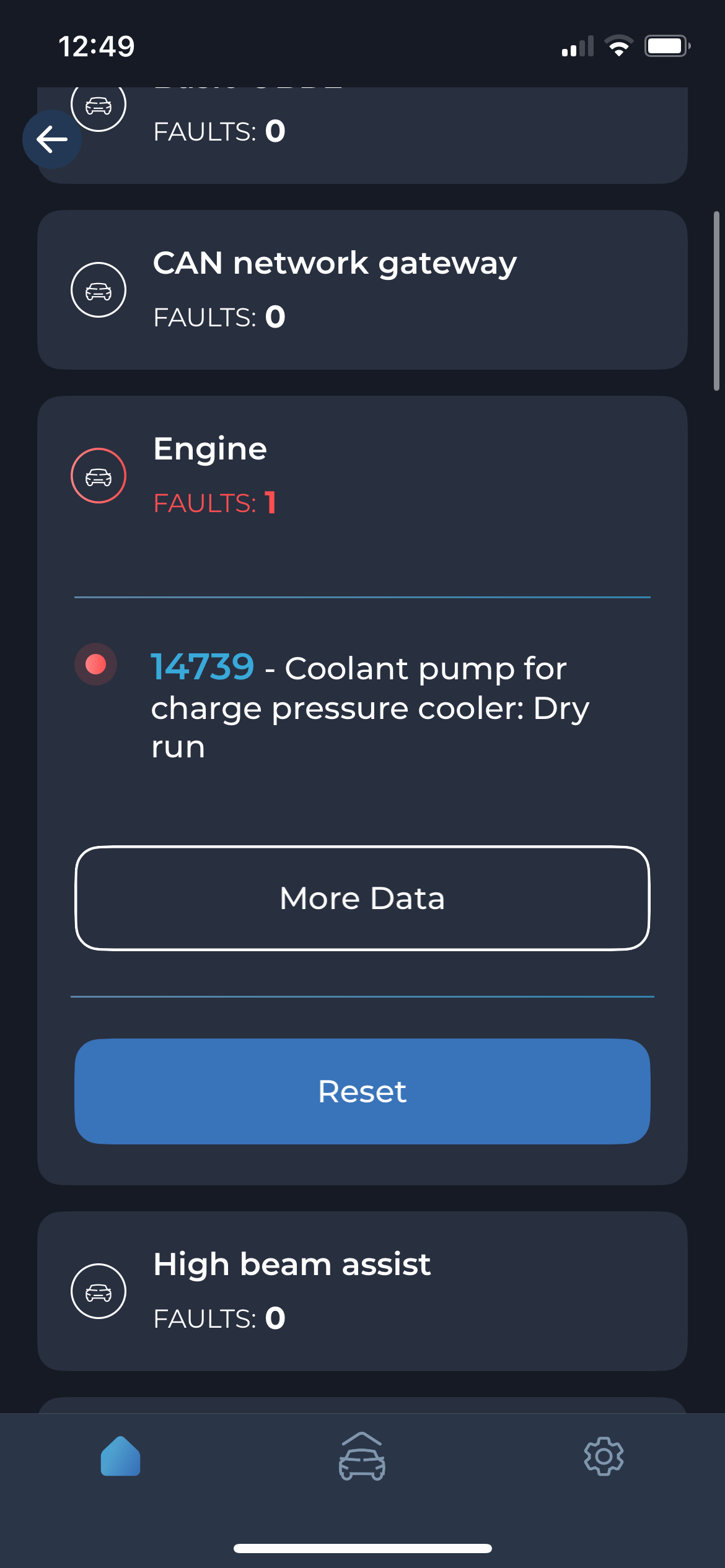The width and height of the screenshot is (725, 1568).
Task: Tap the top partially visible car icon
Action: click(99, 107)
